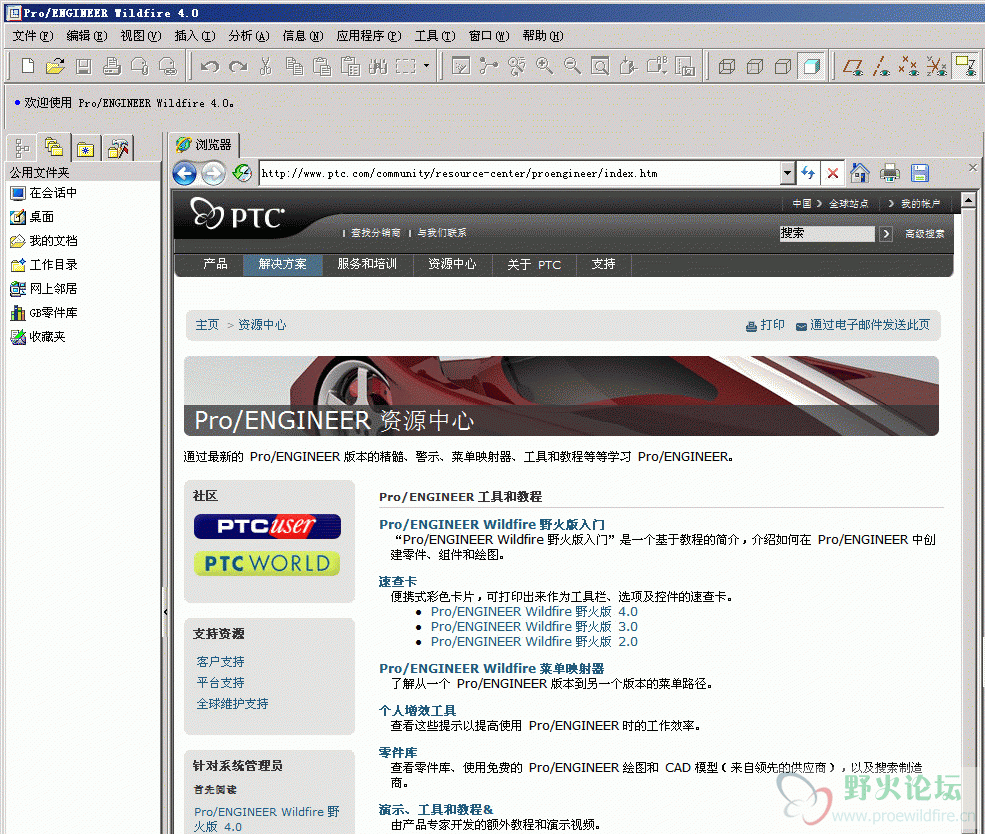Image resolution: width=985 pixels, height=834 pixels.
Task: Click search go arrow beside 搜索 box
Action: (x=886, y=234)
